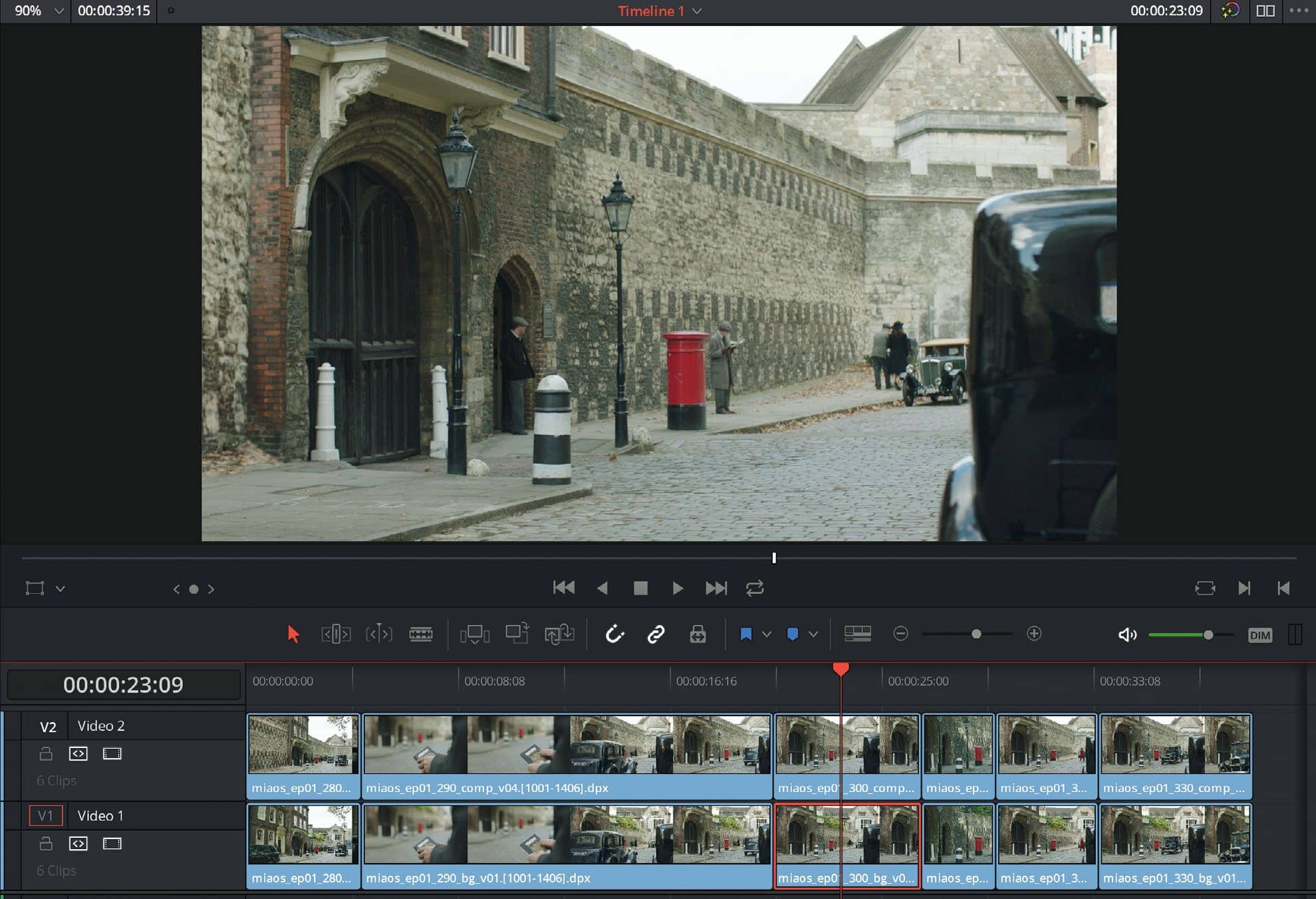Add a blue Marker
Screen dimensions: 1316x899
tap(792, 634)
